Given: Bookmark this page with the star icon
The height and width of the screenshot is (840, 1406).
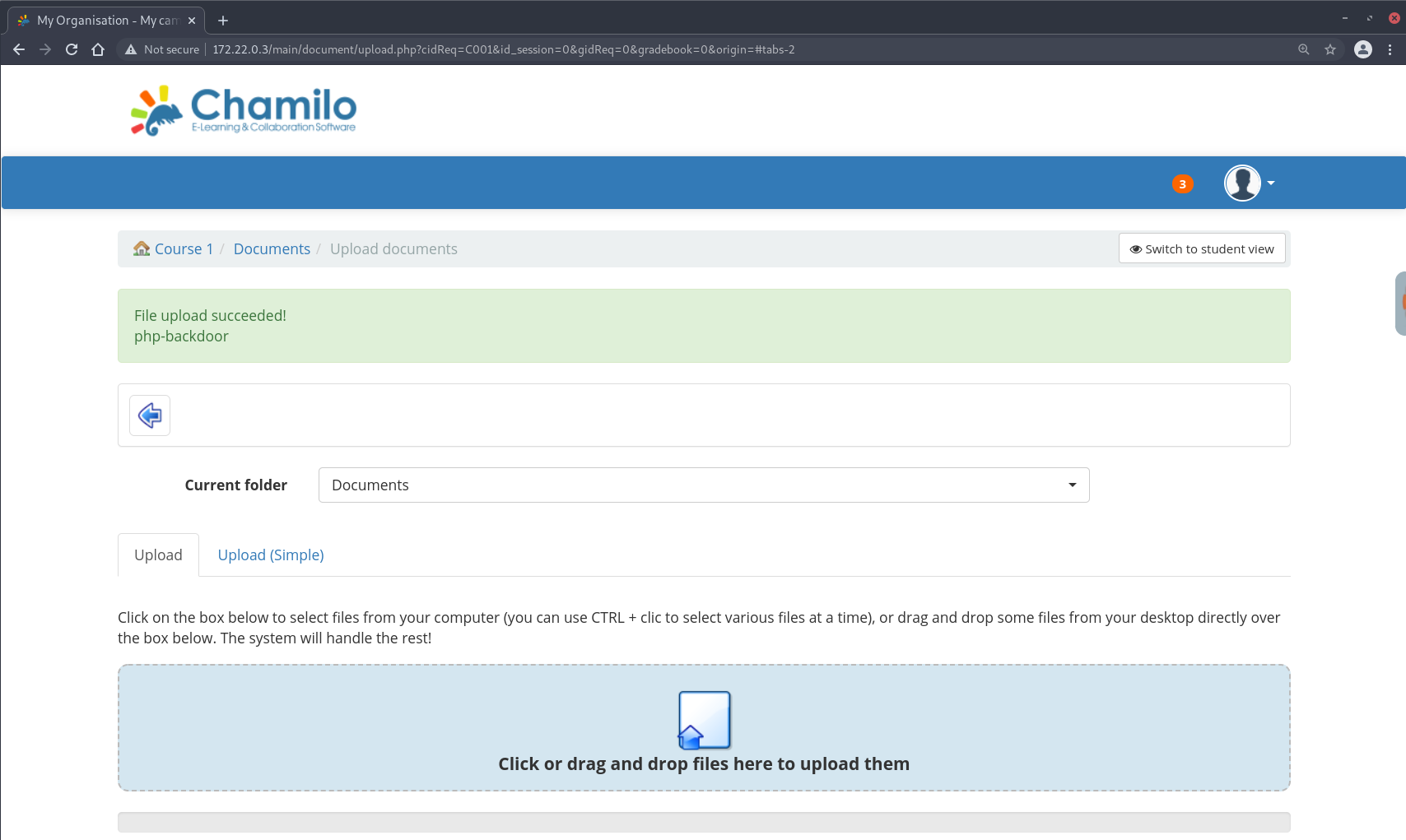Looking at the screenshot, I should pos(1330,49).
